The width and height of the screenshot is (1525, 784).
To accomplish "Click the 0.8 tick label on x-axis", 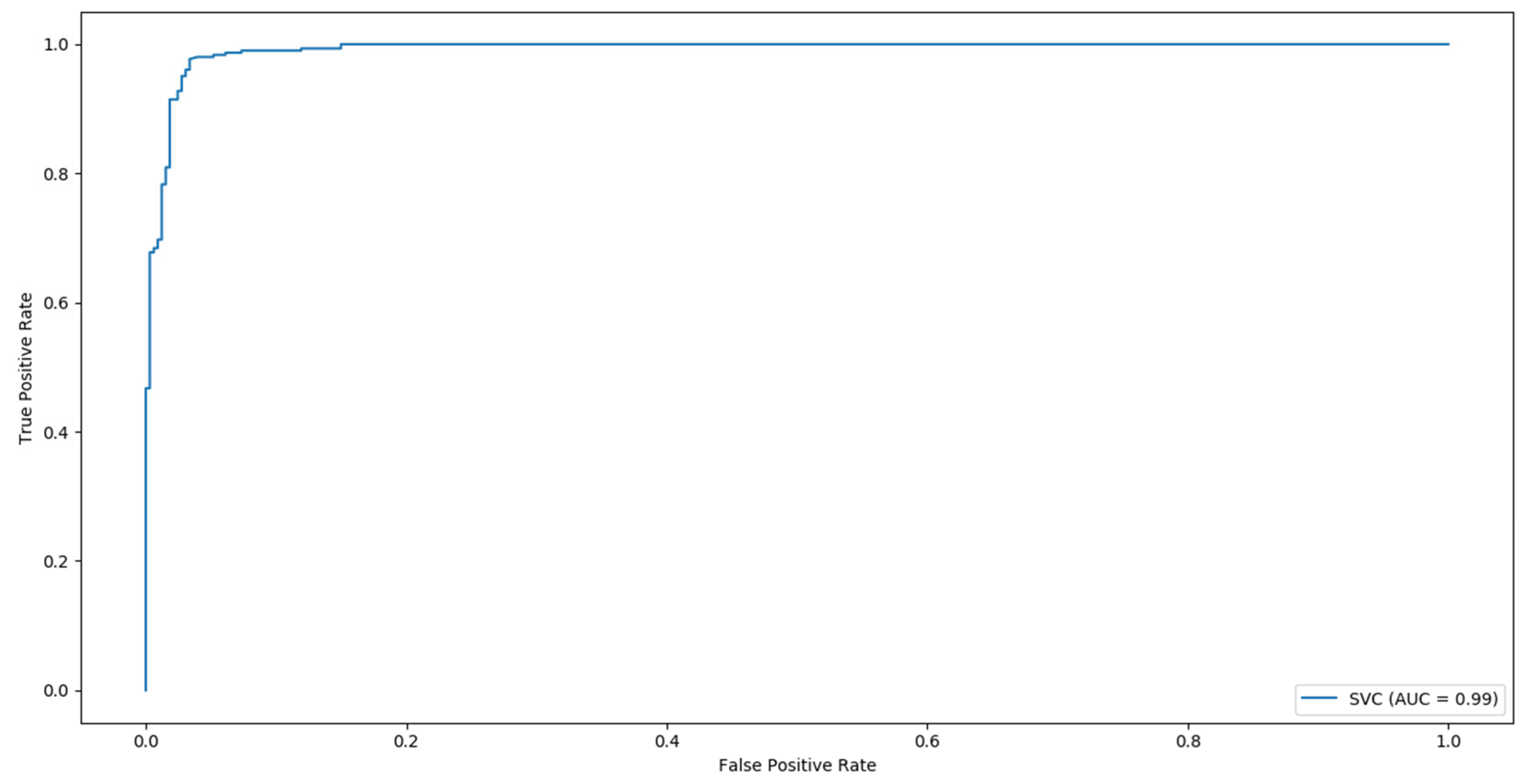I will pos(1188,741).
